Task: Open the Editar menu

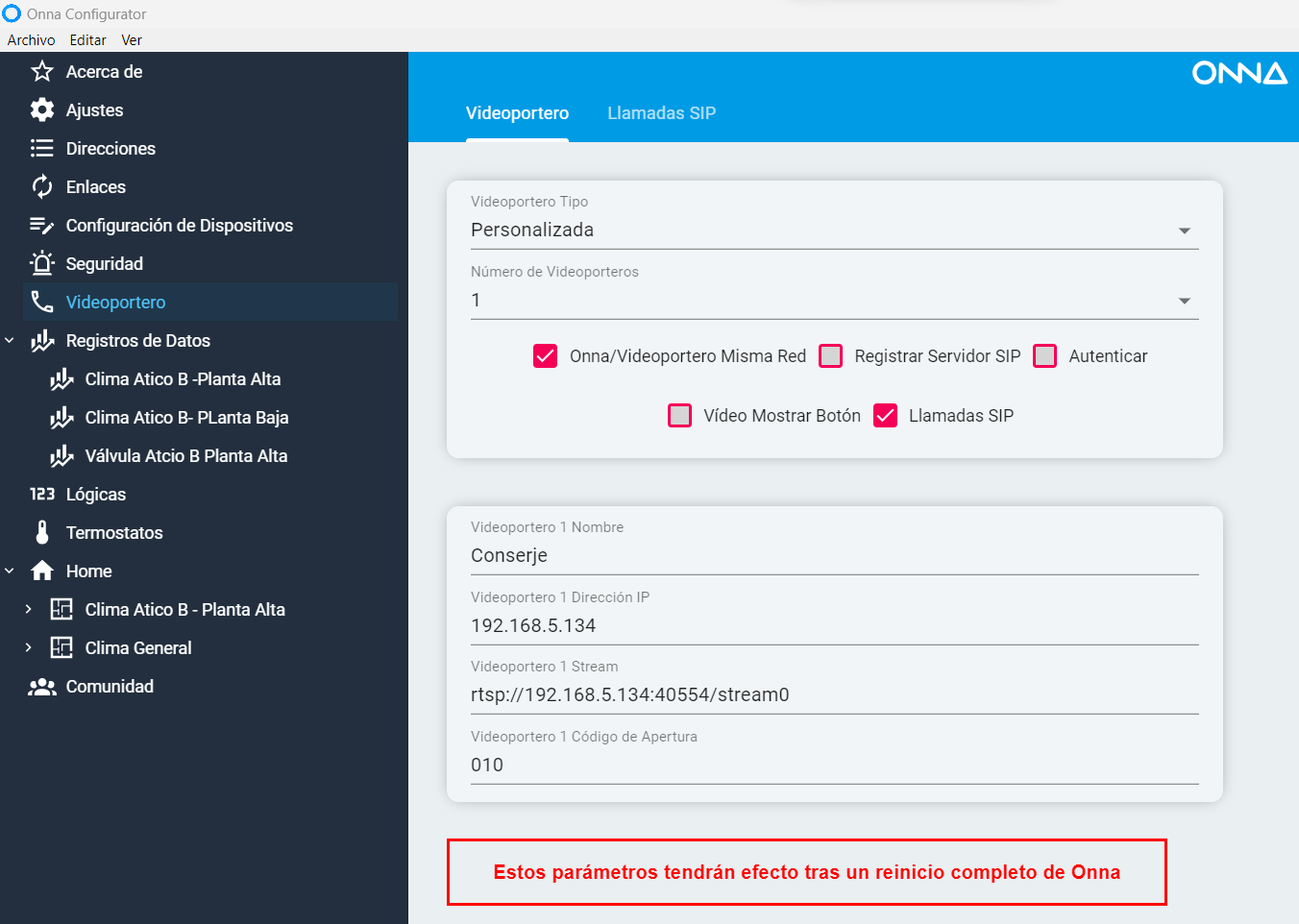Action: [x=87, y=40]
